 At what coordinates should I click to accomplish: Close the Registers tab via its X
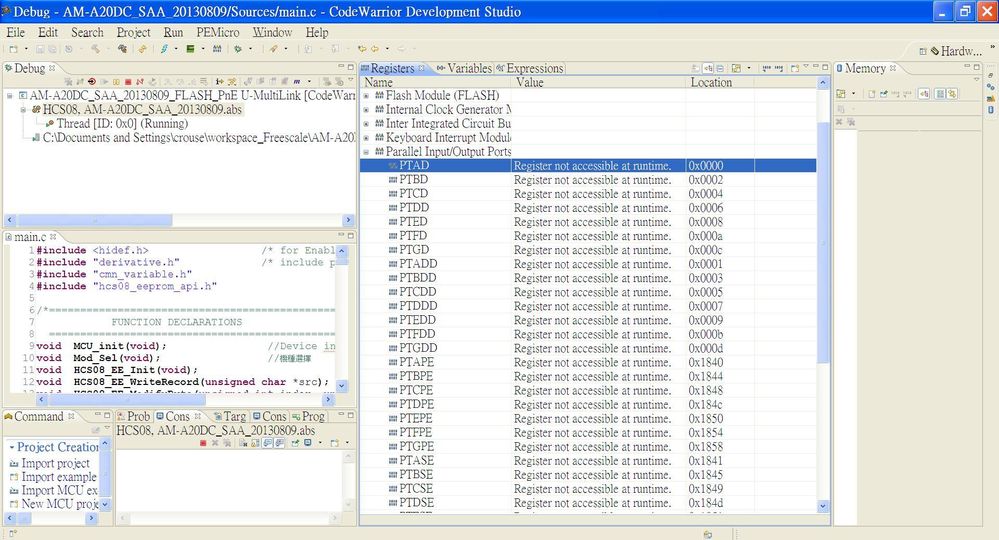click(x=422, y=68)
